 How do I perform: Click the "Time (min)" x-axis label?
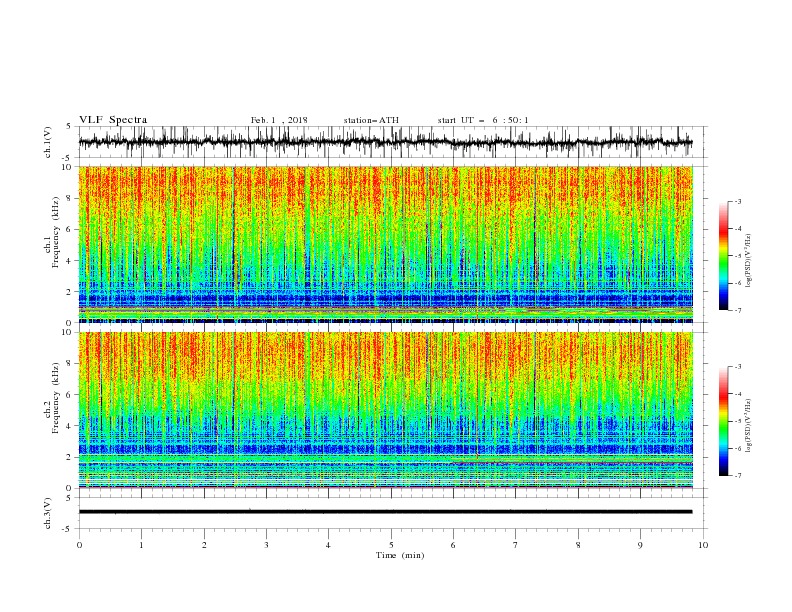(x=400, y=555)
